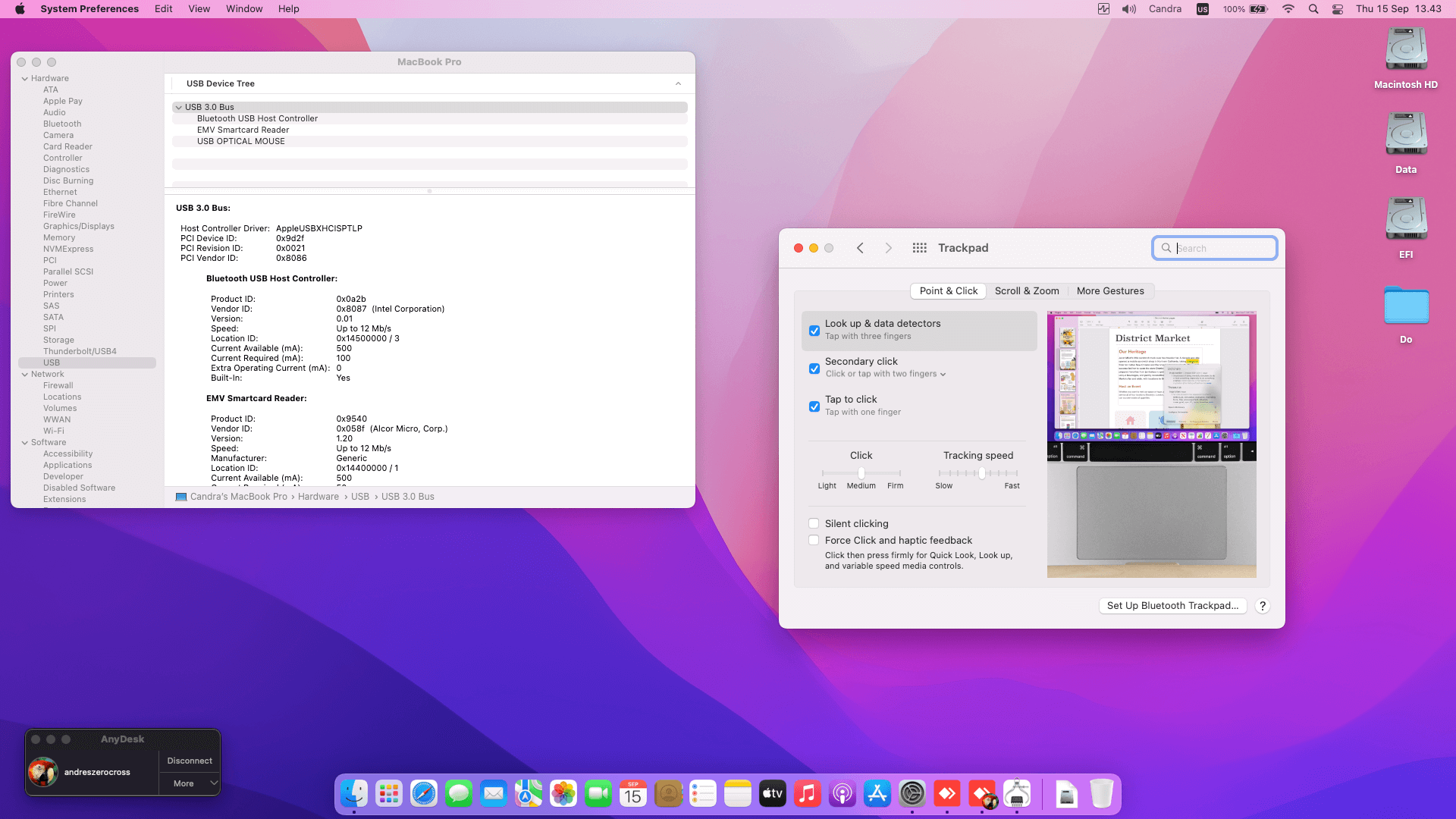Viewport: 1456px width, 819px height.
Task: Click System Preferences gear icon in Dock
Action: click(x=912, y=794)
